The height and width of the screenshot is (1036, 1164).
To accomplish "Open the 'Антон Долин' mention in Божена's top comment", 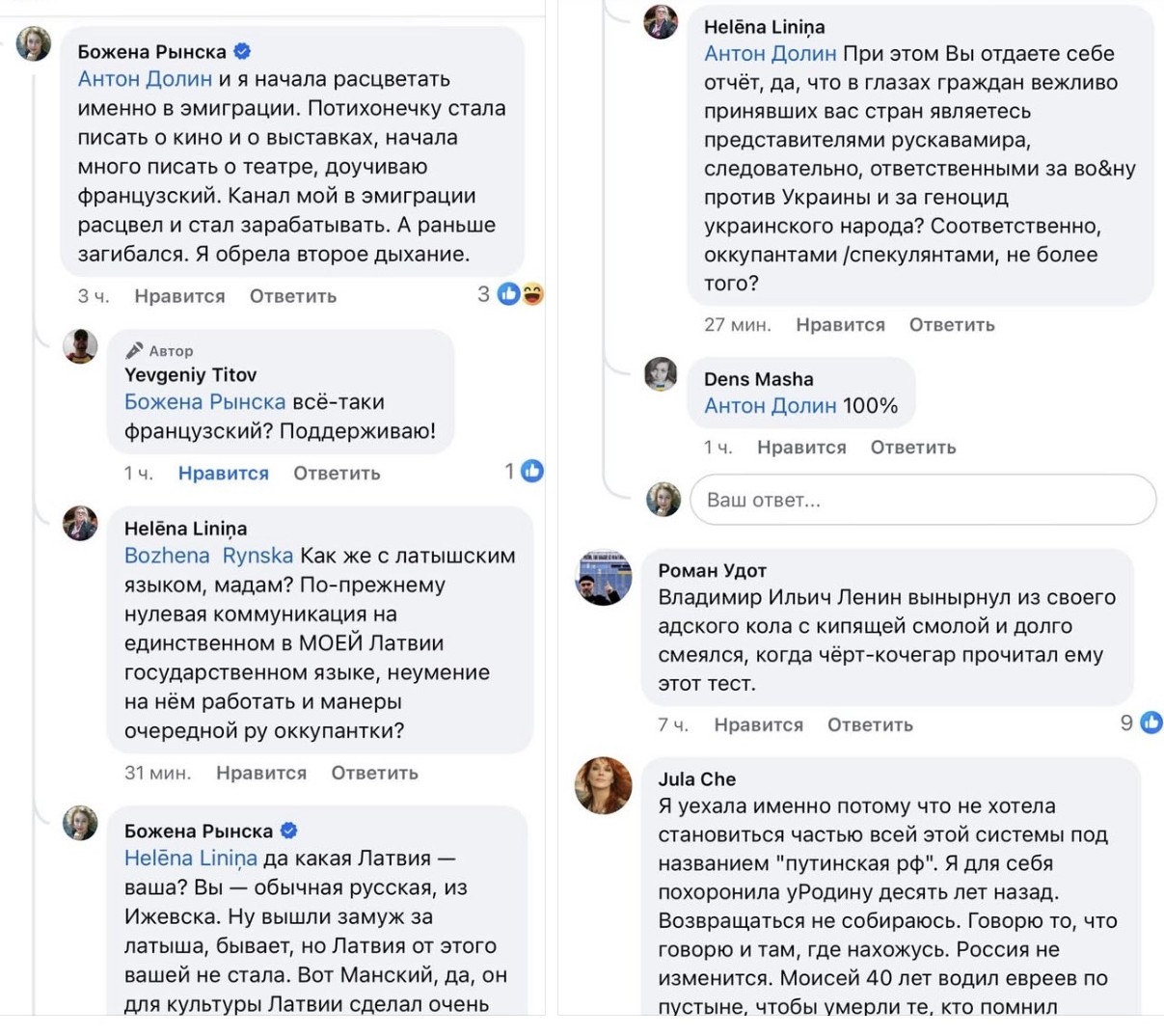I will 145,79.
